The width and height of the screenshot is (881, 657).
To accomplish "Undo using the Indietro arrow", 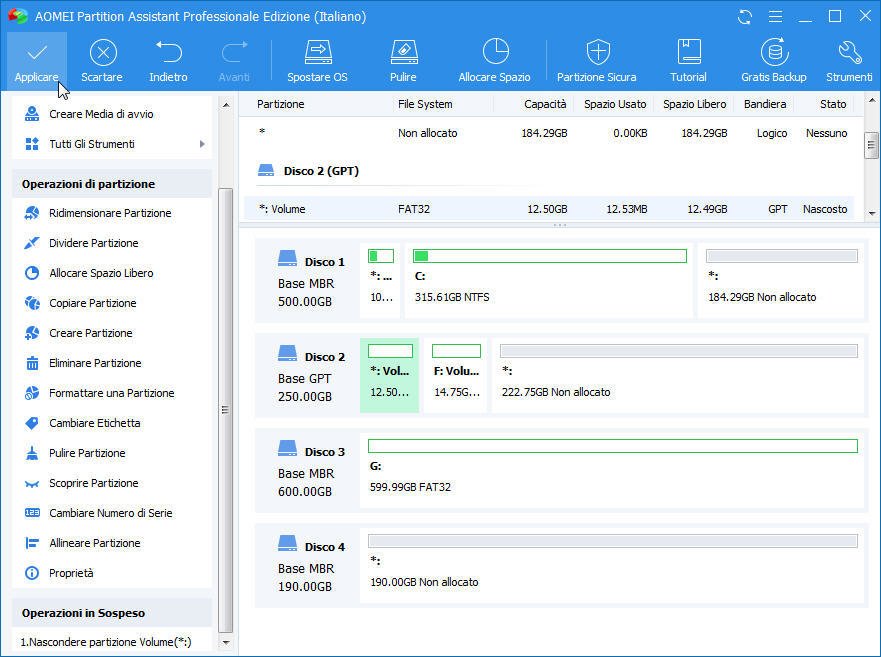I will (168, 52).
